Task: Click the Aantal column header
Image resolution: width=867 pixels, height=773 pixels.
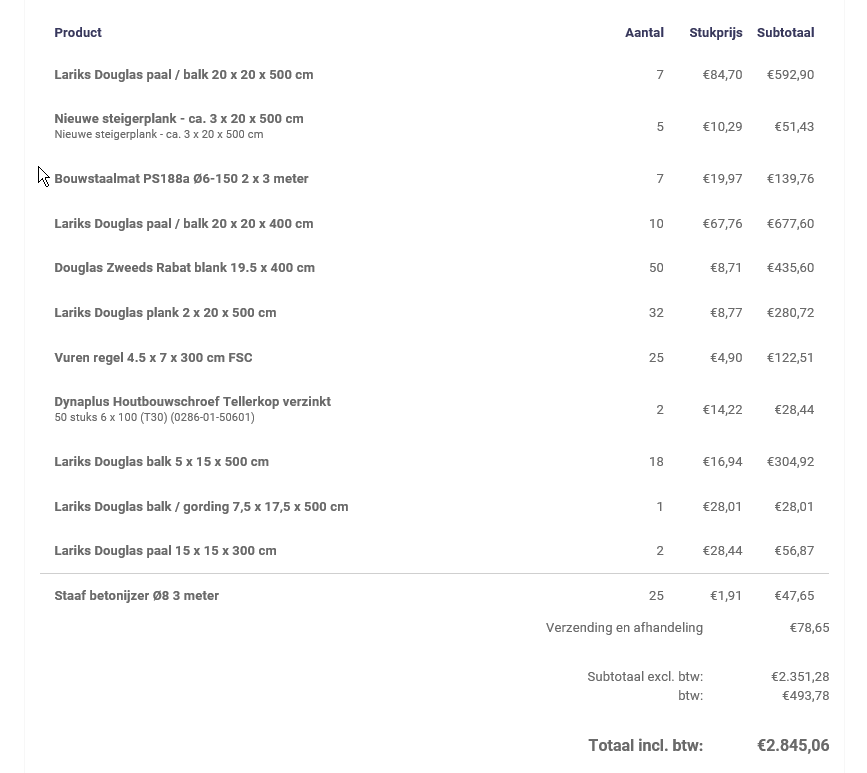Action: click(644, 33)
